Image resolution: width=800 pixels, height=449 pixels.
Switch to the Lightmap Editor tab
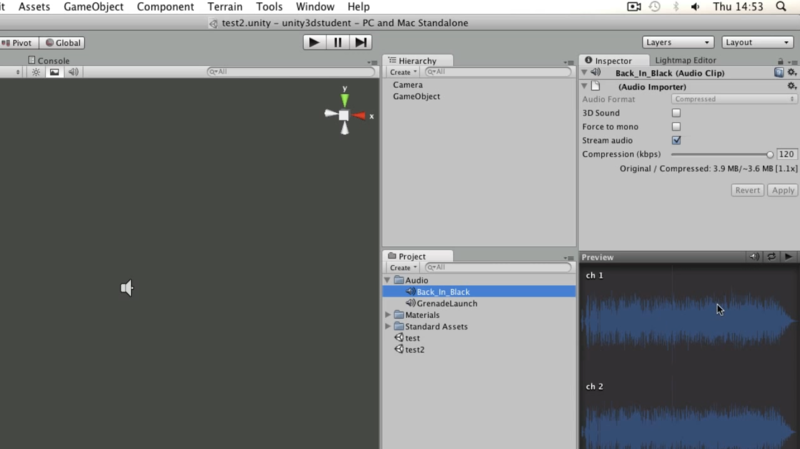685,60
